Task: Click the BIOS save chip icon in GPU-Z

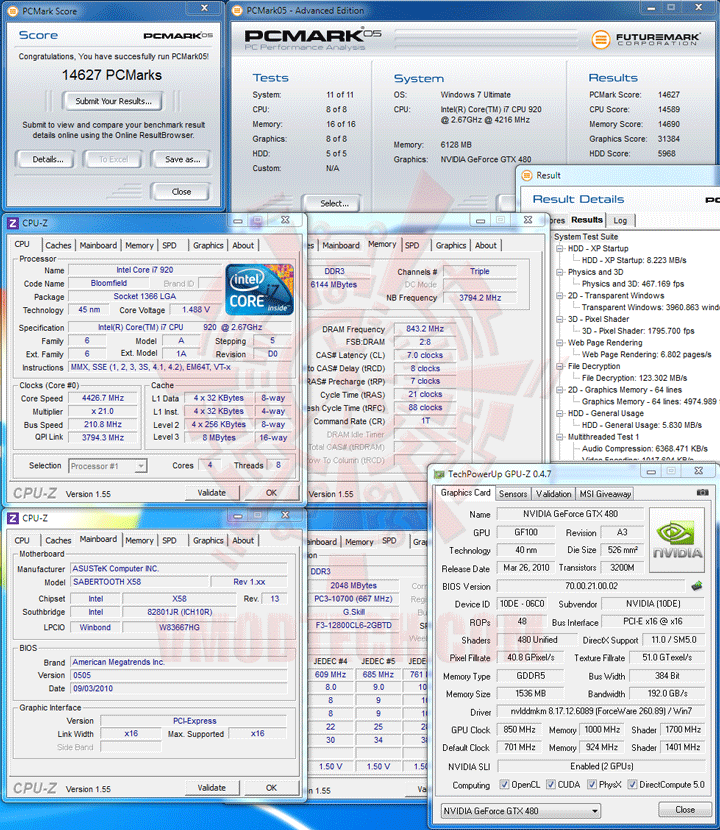Action: [697, 586]
